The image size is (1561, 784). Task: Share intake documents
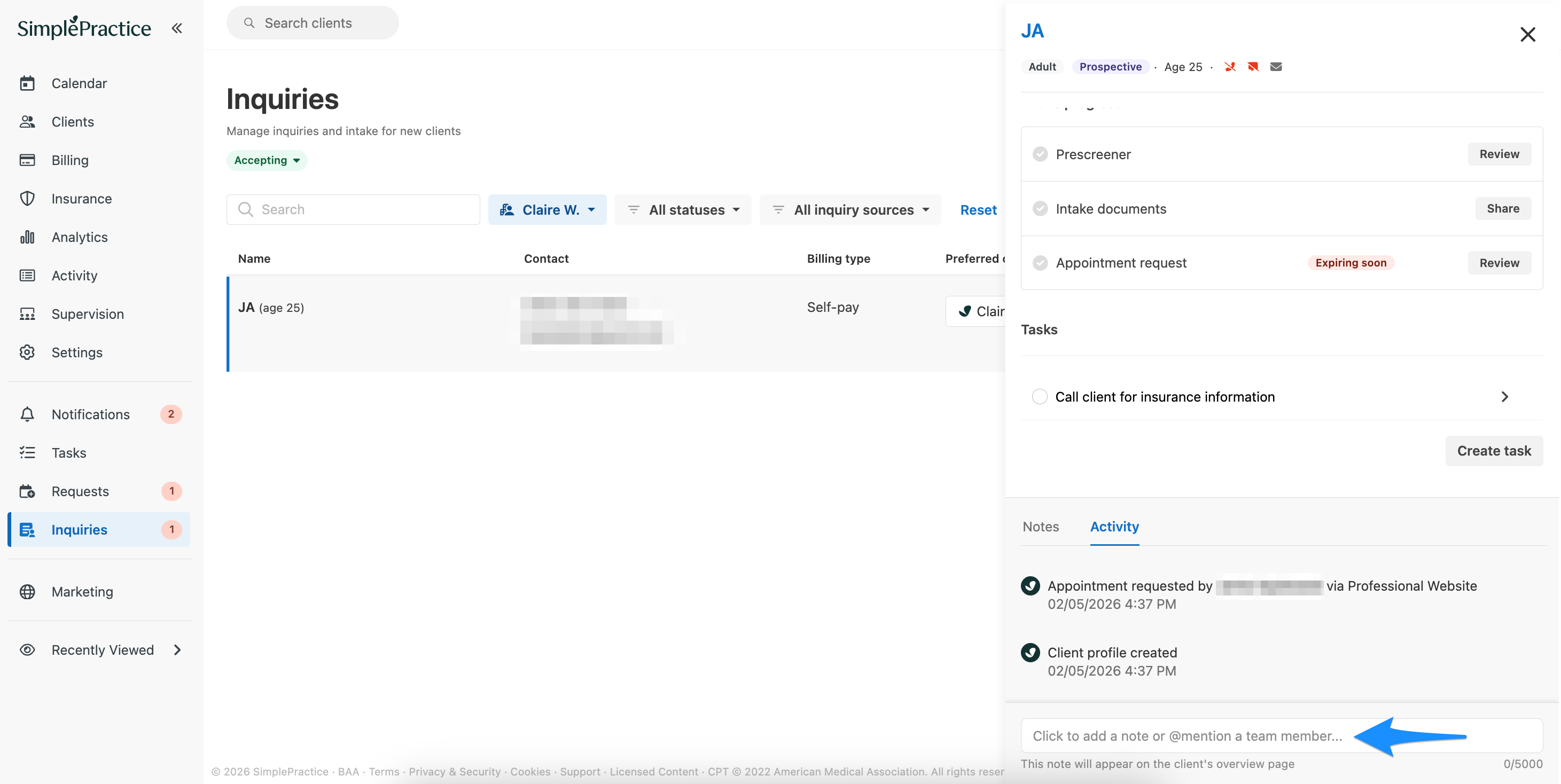(x=1503, y=208)
